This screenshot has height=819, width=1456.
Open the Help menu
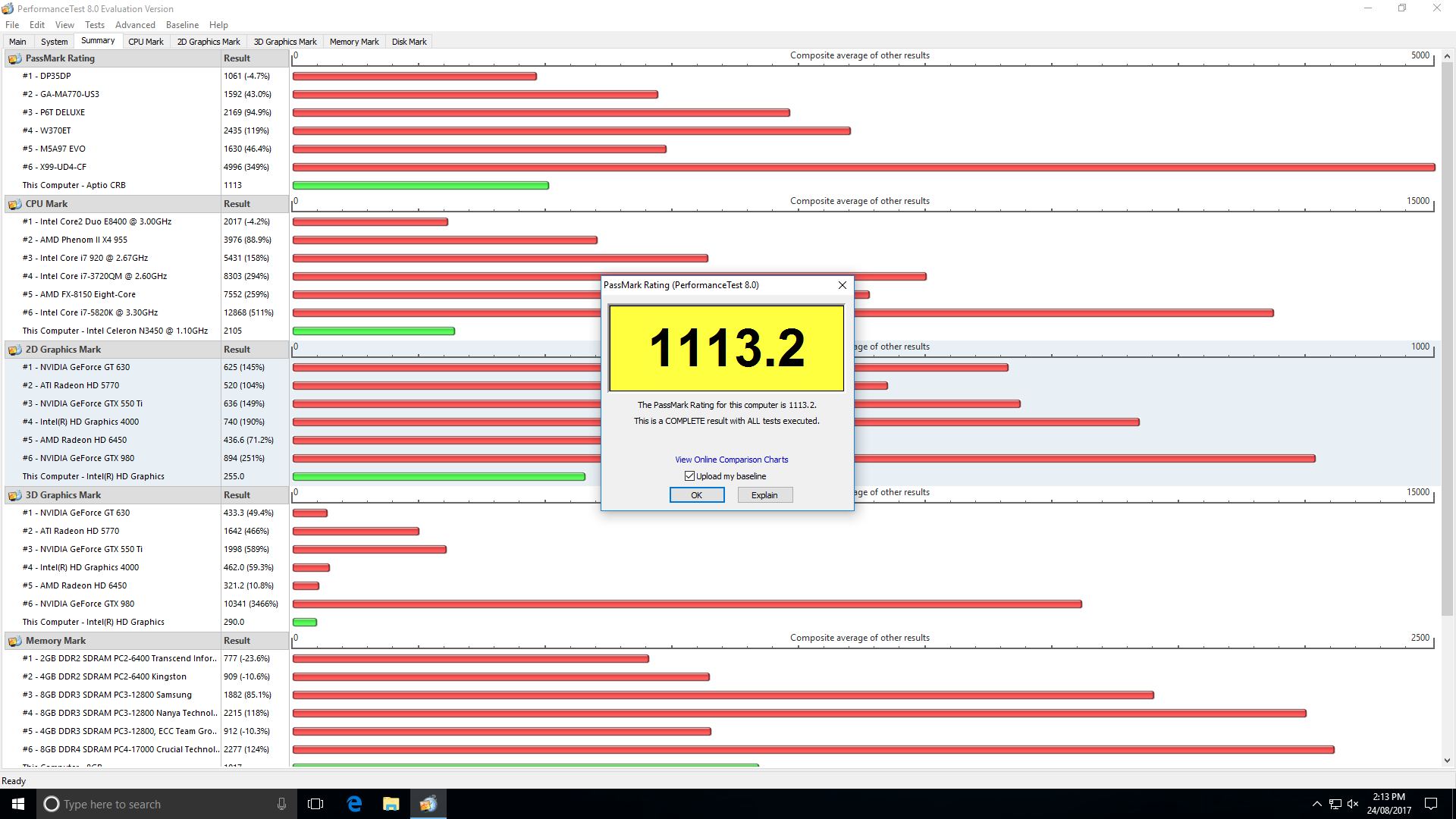click(x=218, y=25)
